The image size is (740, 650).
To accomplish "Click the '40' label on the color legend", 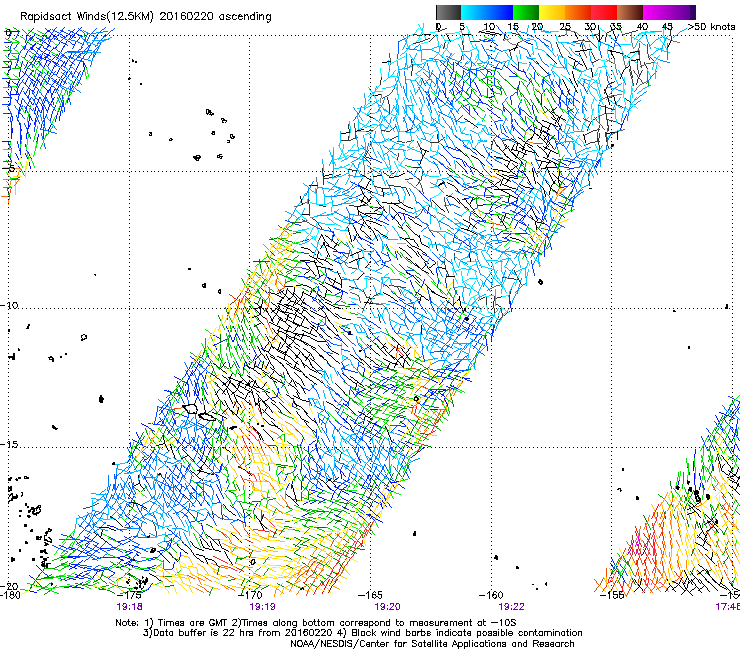I will 642,26.
